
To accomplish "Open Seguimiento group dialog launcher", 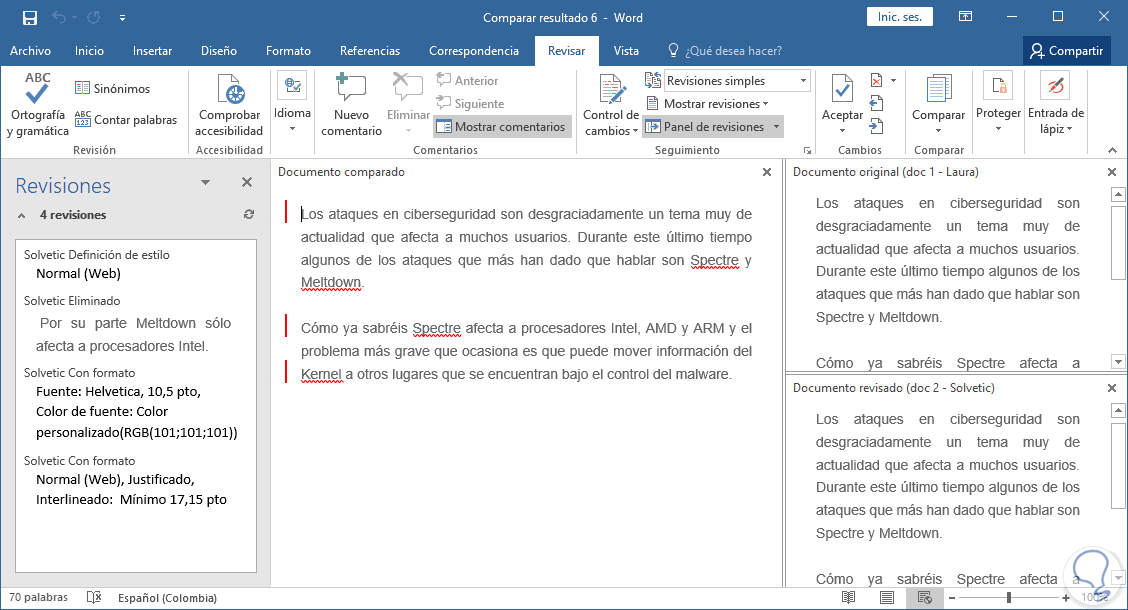I will (x=807, y=150).
